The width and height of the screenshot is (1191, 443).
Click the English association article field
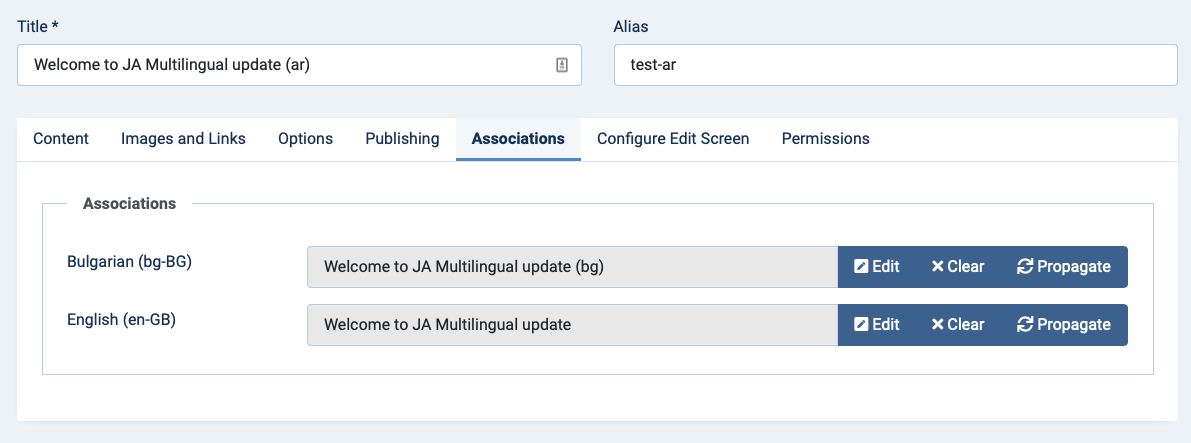tap(573, 324)
